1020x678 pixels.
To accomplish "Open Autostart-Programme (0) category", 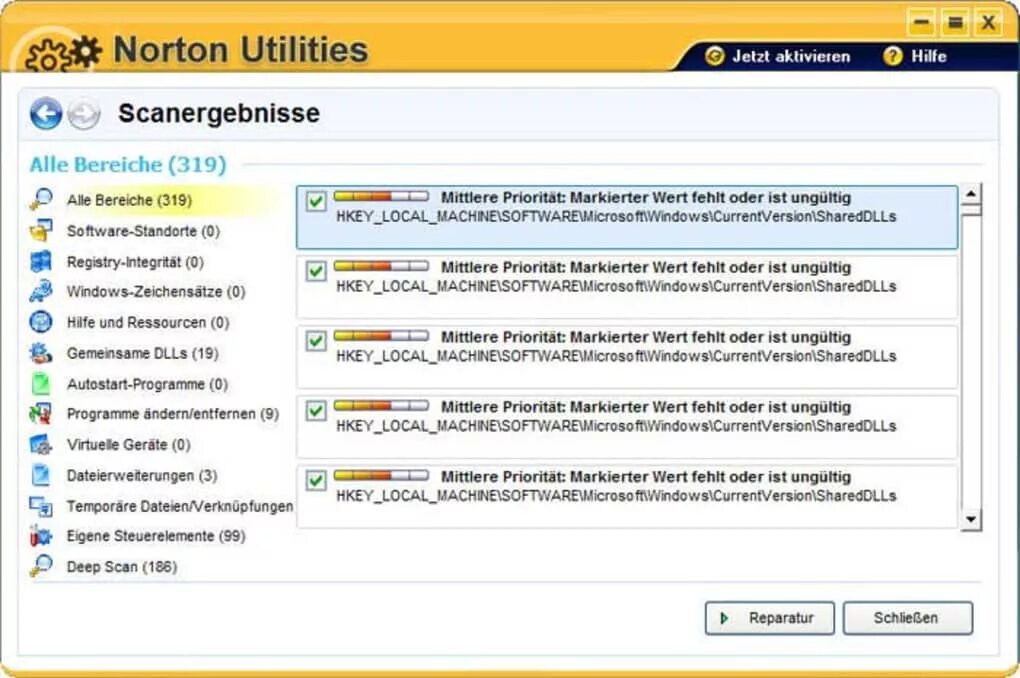I will 147,384.
